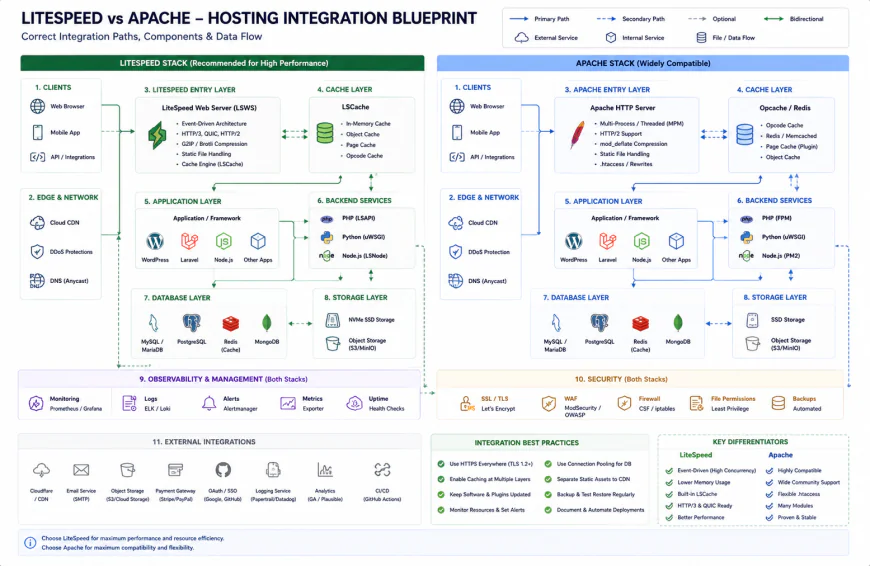Click Object Storage (S3/Cloud Storage) icon in external integrations

(128, 470)
